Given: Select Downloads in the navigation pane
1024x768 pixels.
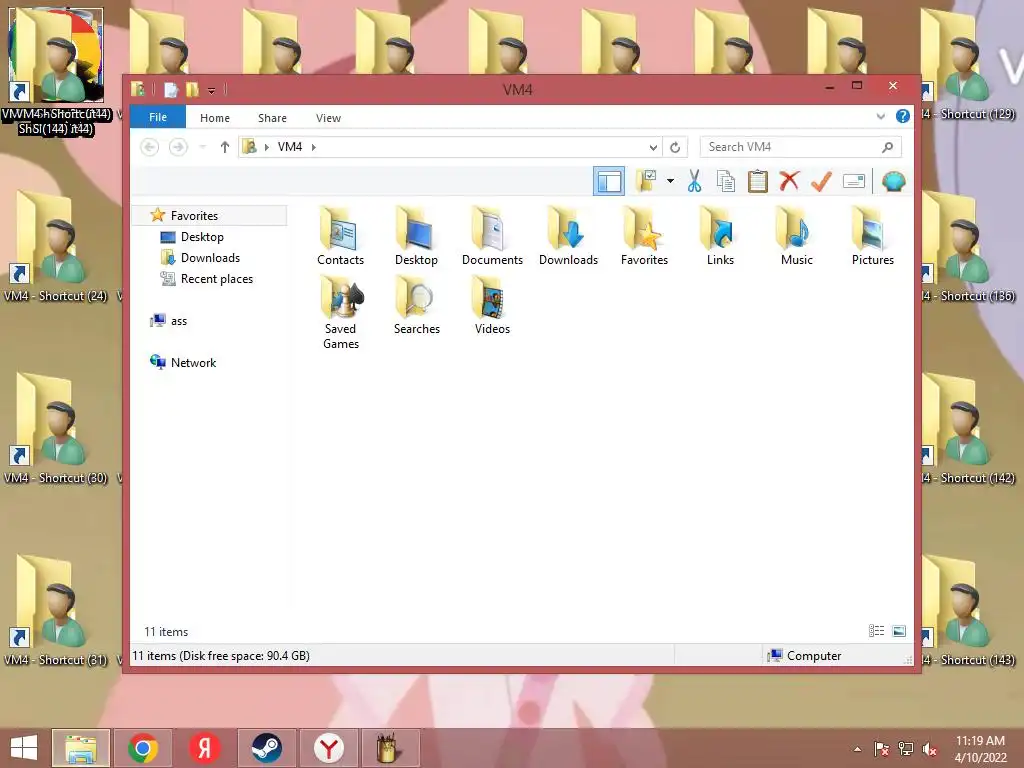Looking at the screenshot, I should click(210, 257).
